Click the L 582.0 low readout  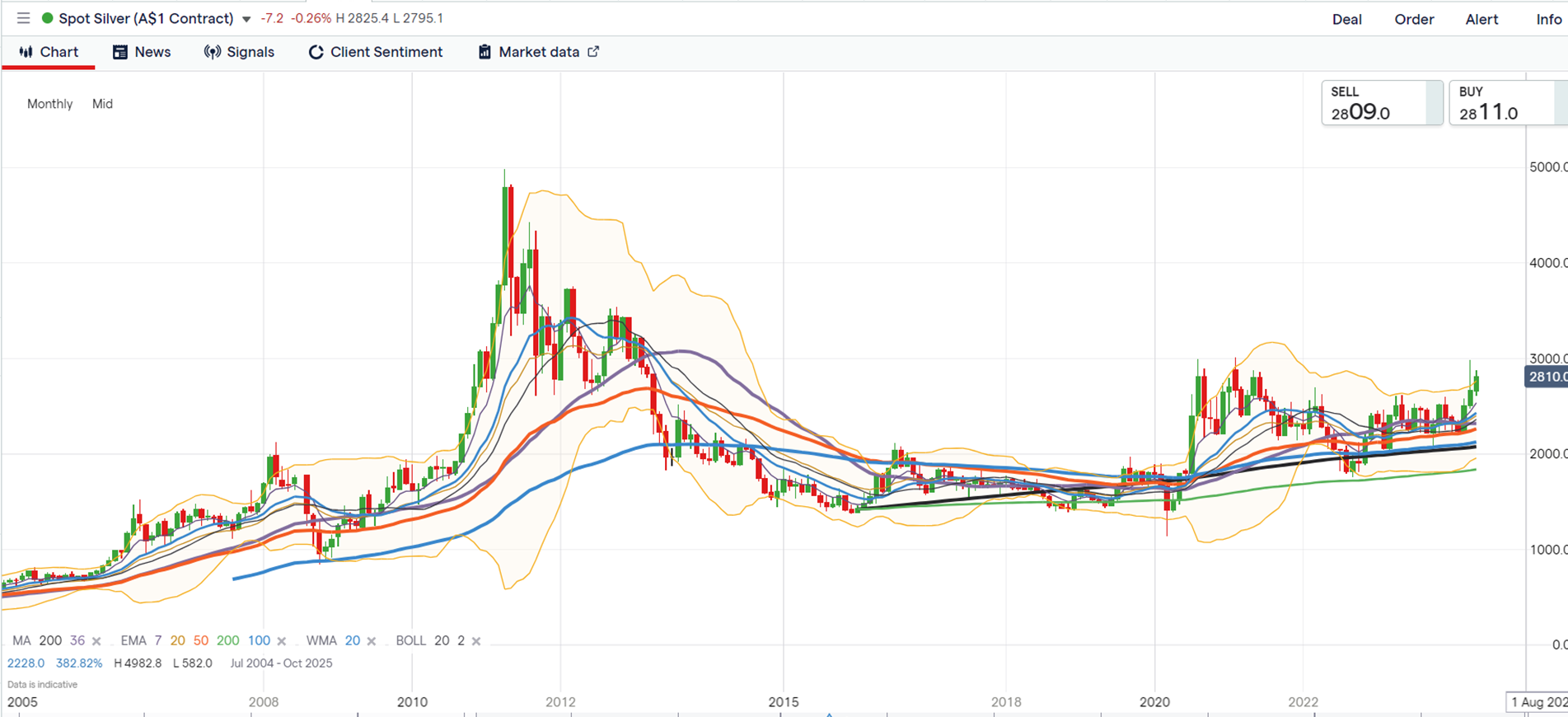pos(193,663)
